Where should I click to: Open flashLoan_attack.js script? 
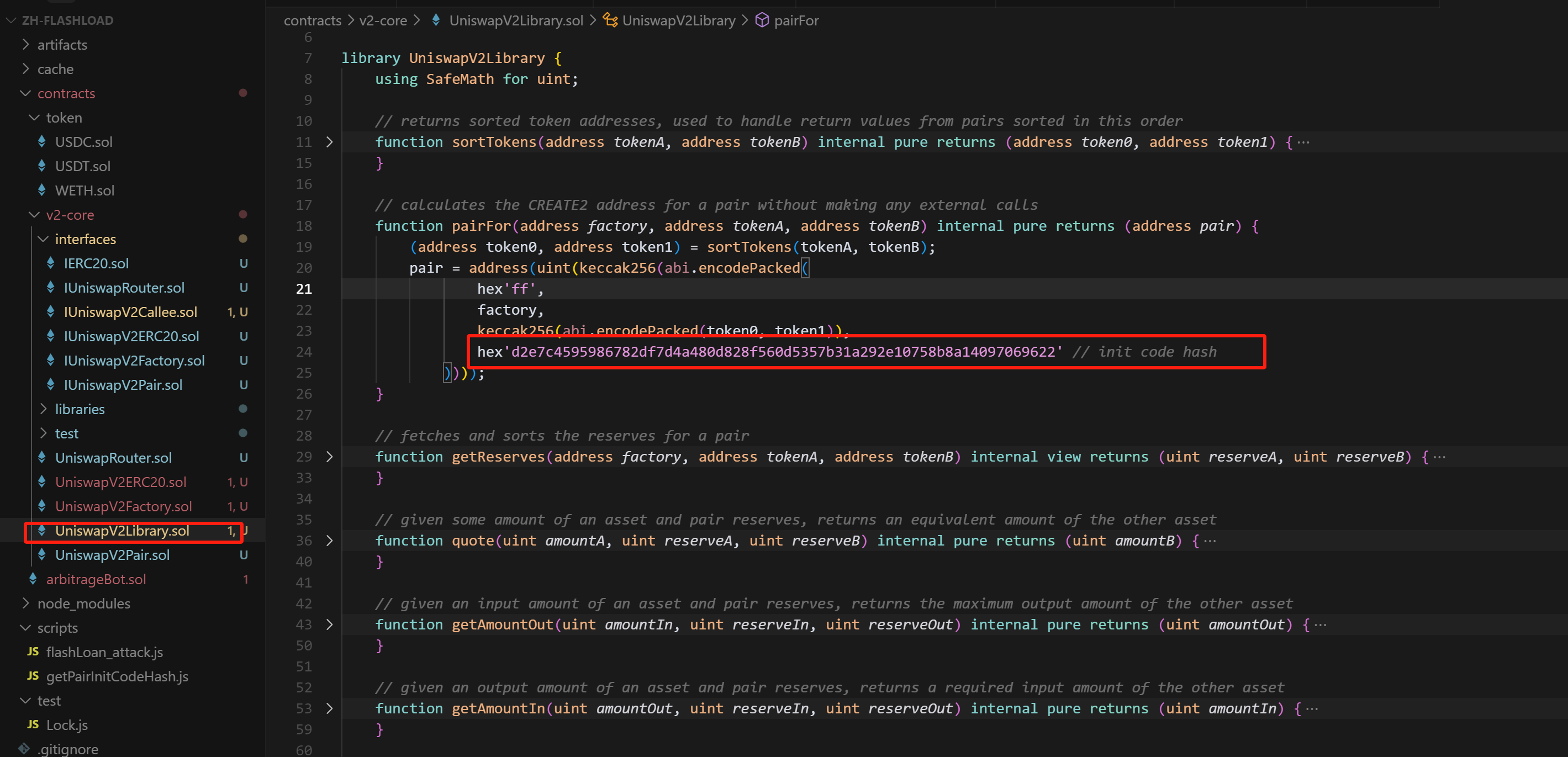click(105, 652)
